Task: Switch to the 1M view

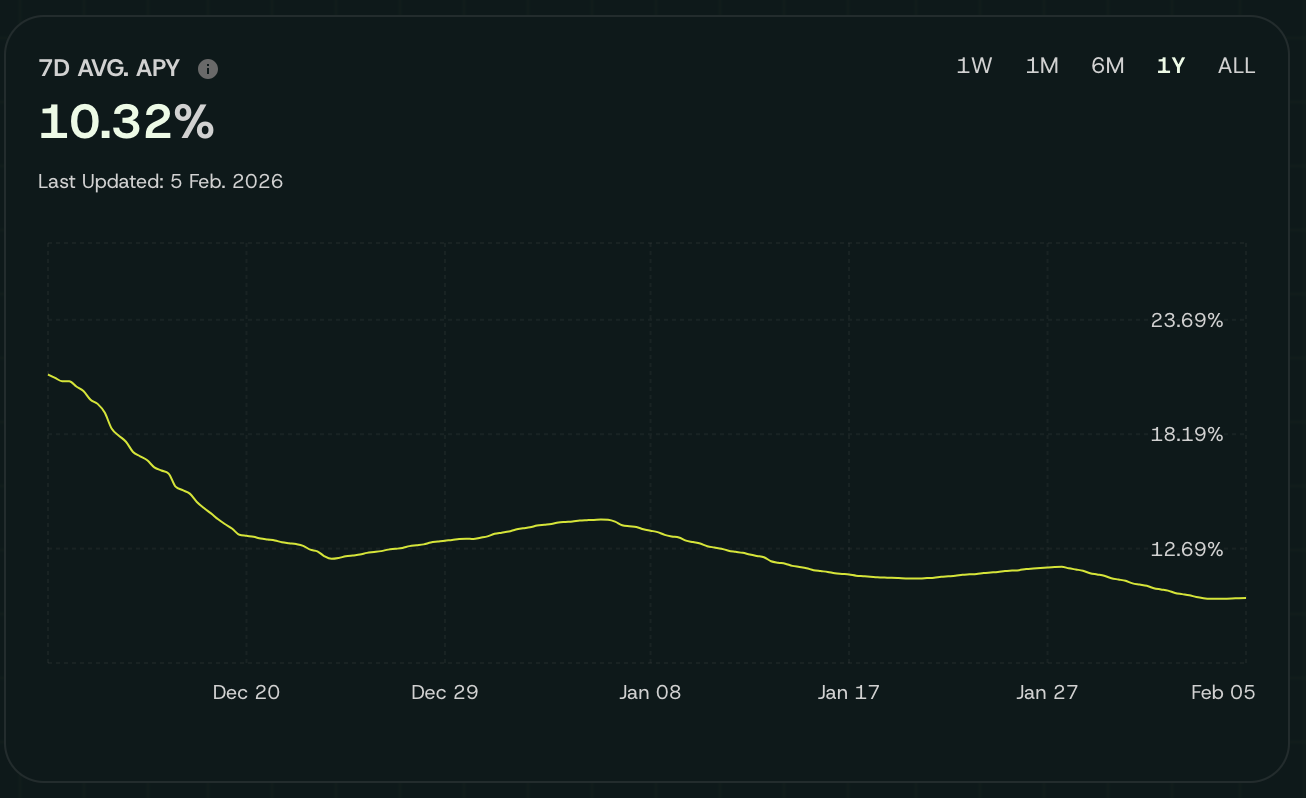Action: pyautogui.click(x=1042, y=65)
